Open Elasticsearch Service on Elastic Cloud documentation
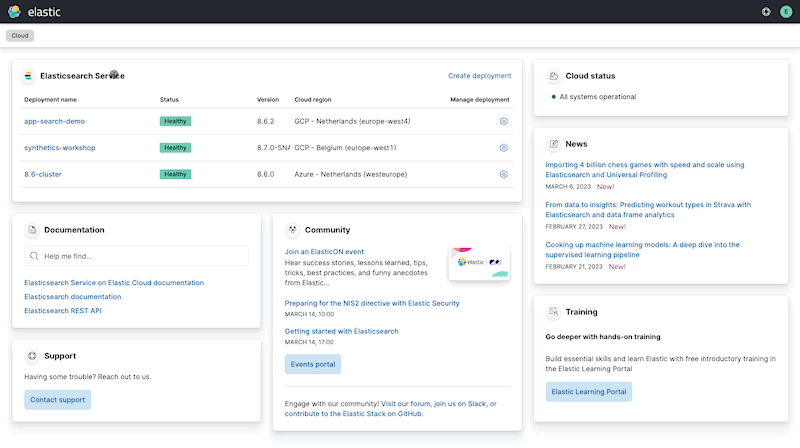The width and height of the screenshot is (800, 448). pyautogui.click(x=114, y=283)
